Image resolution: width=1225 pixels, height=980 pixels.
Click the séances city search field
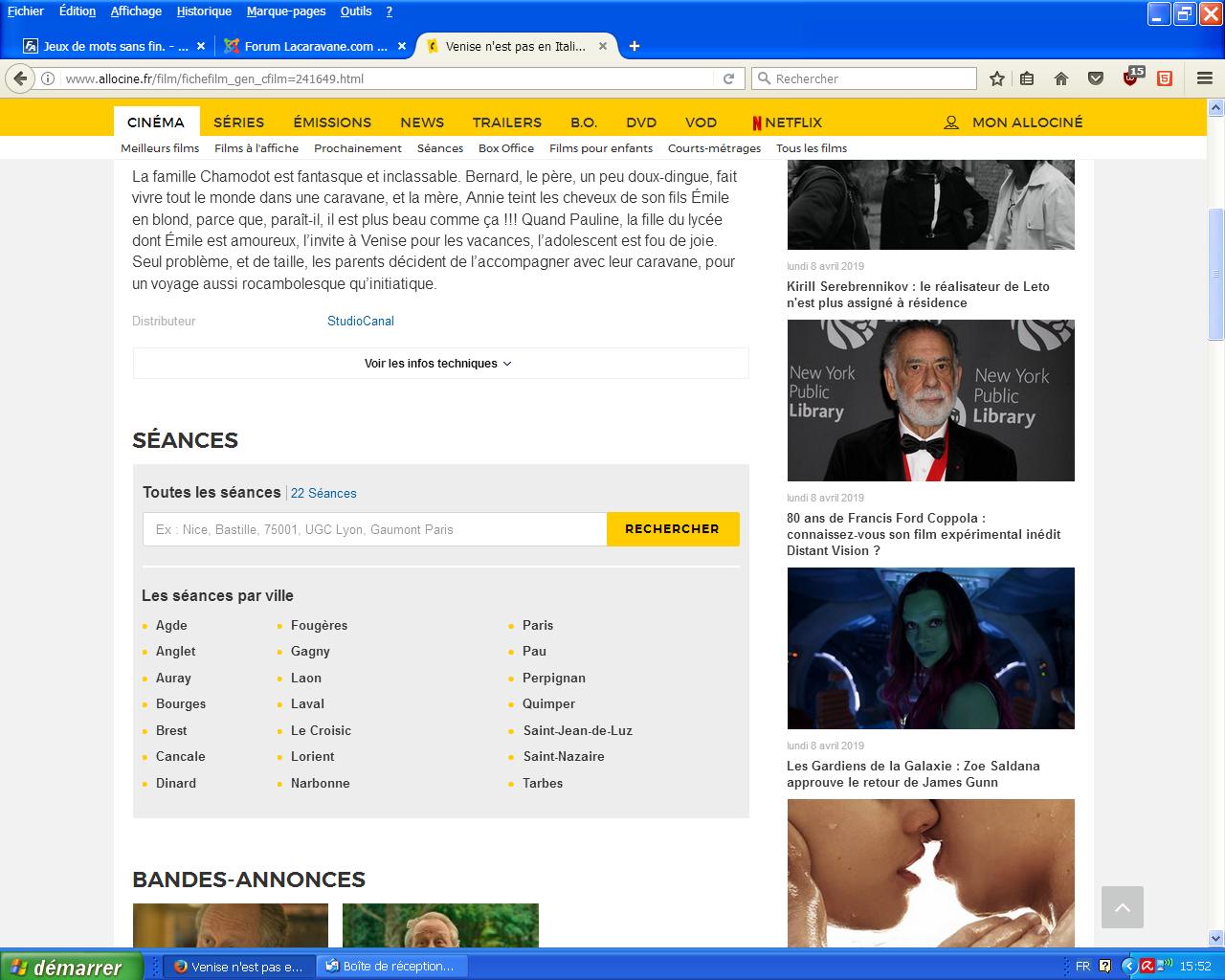(374, 529)
